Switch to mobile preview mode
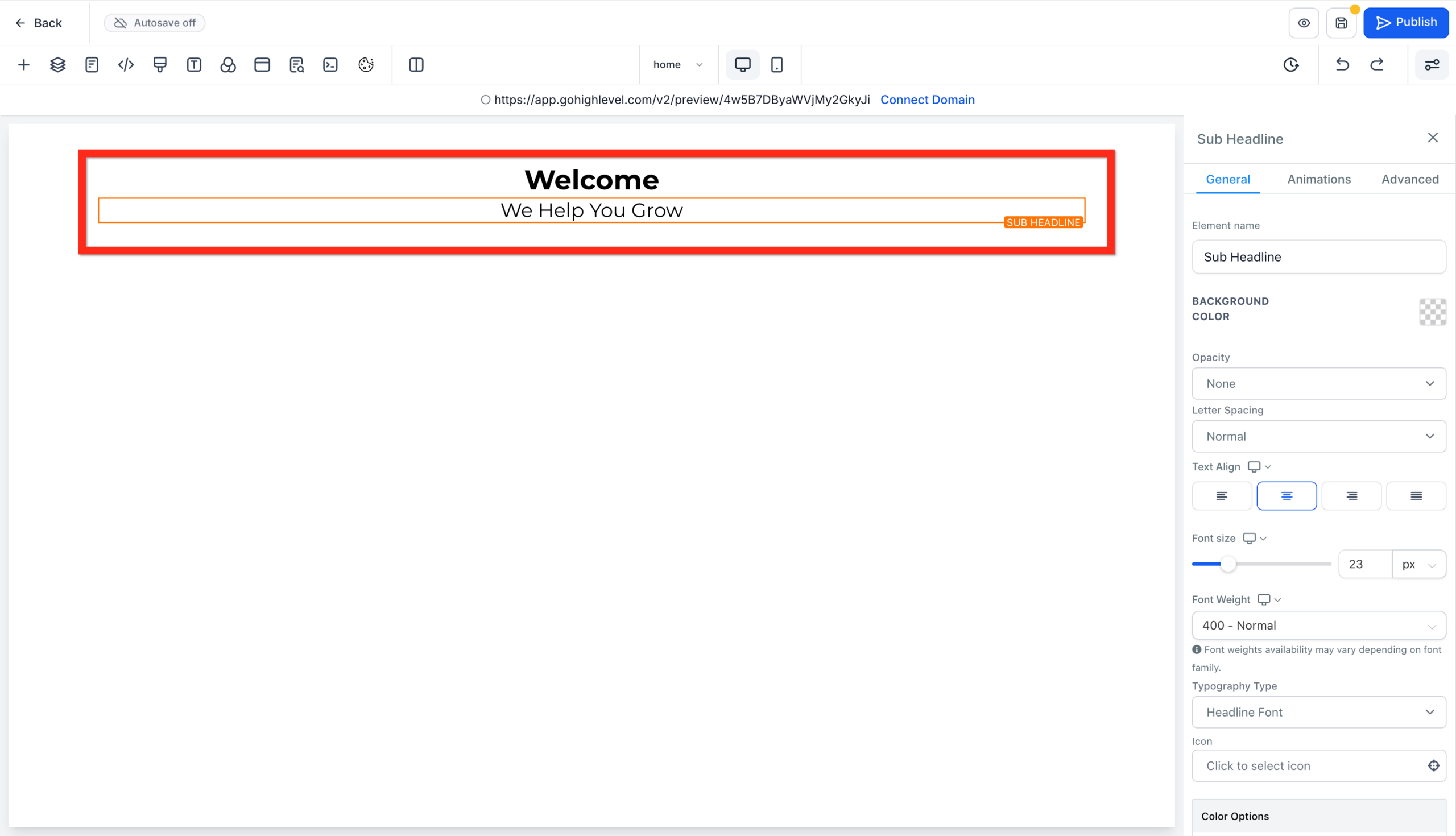This screenshot has height=836, width=1456. pos(777,64)
